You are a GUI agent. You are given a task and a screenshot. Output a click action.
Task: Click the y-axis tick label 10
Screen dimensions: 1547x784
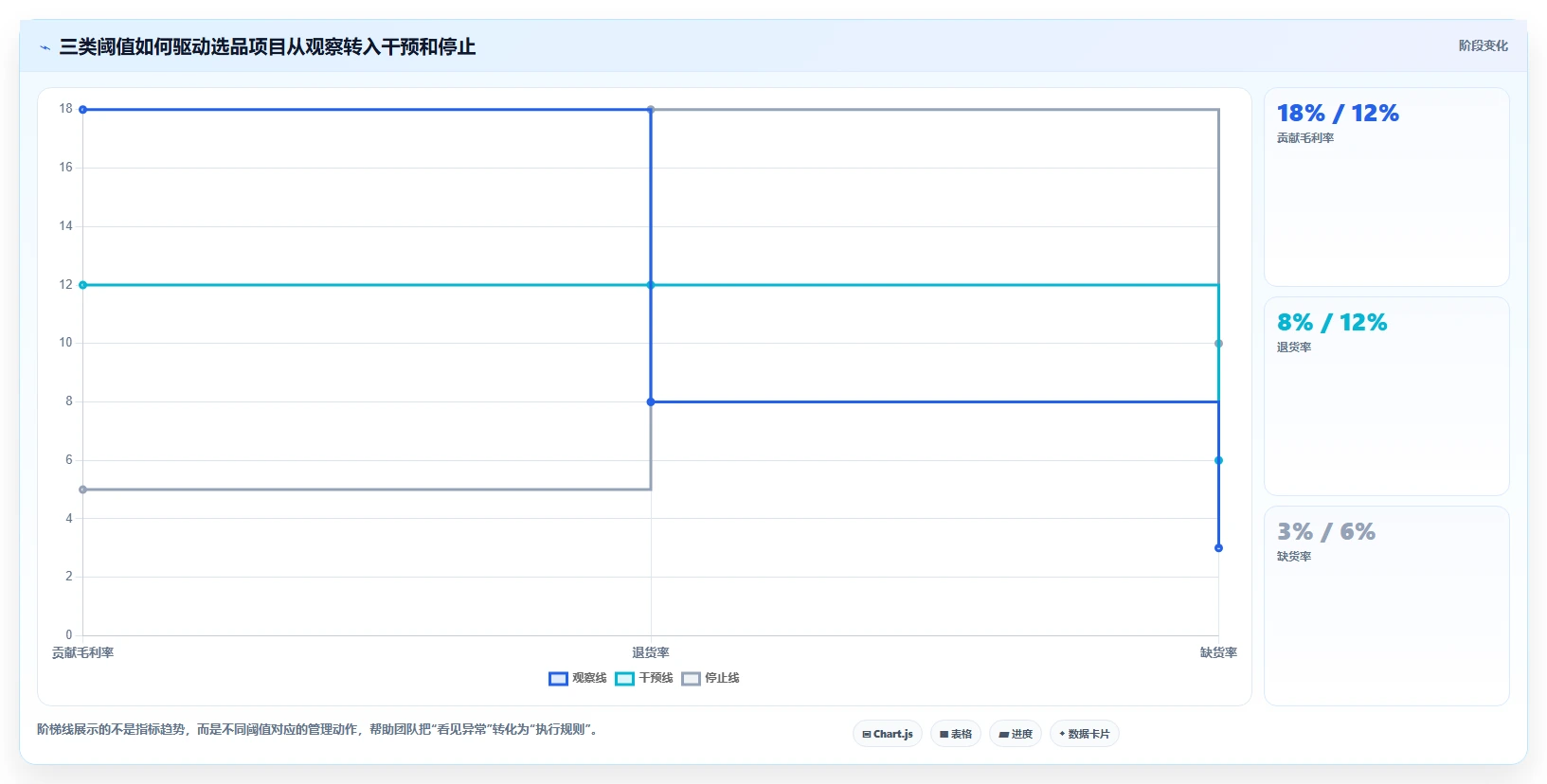click(65, 343)
